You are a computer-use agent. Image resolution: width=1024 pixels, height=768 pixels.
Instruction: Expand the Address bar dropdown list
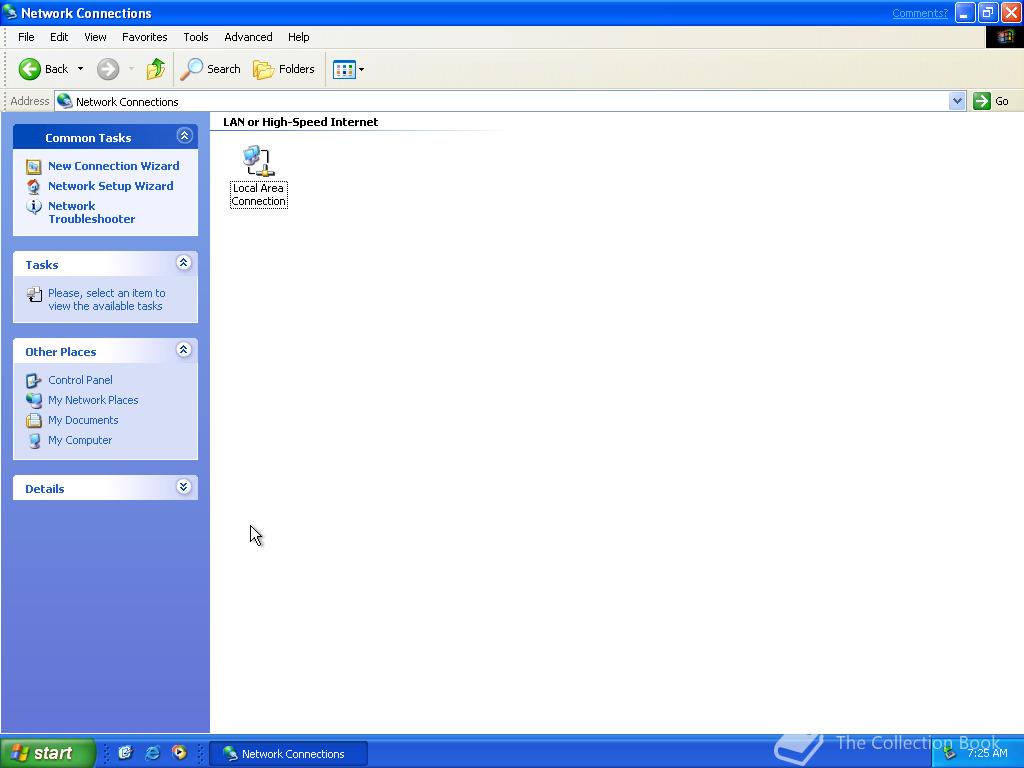pyautogui.click(x=957, y=101)
